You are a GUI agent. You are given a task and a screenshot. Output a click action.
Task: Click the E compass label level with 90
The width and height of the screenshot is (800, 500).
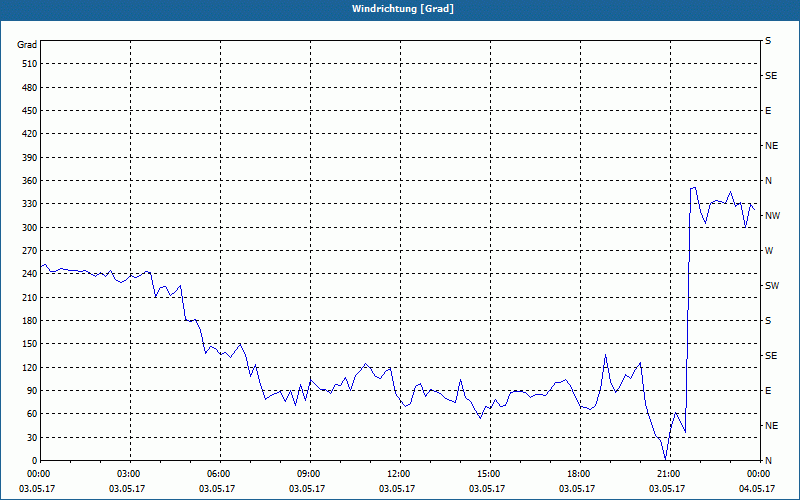[x=768, y=391]
